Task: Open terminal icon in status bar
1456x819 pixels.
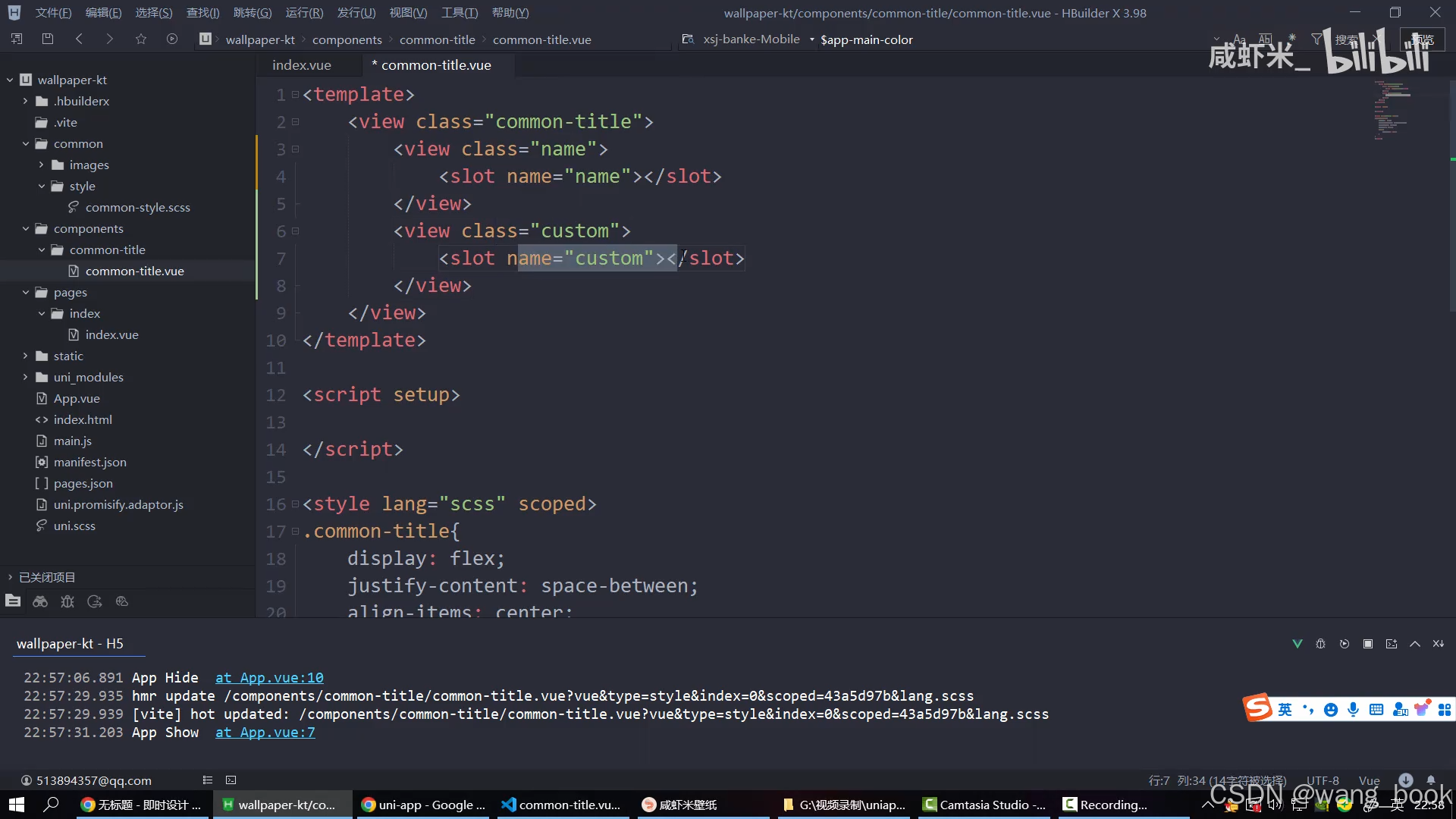Action: [x=231, y=780]
